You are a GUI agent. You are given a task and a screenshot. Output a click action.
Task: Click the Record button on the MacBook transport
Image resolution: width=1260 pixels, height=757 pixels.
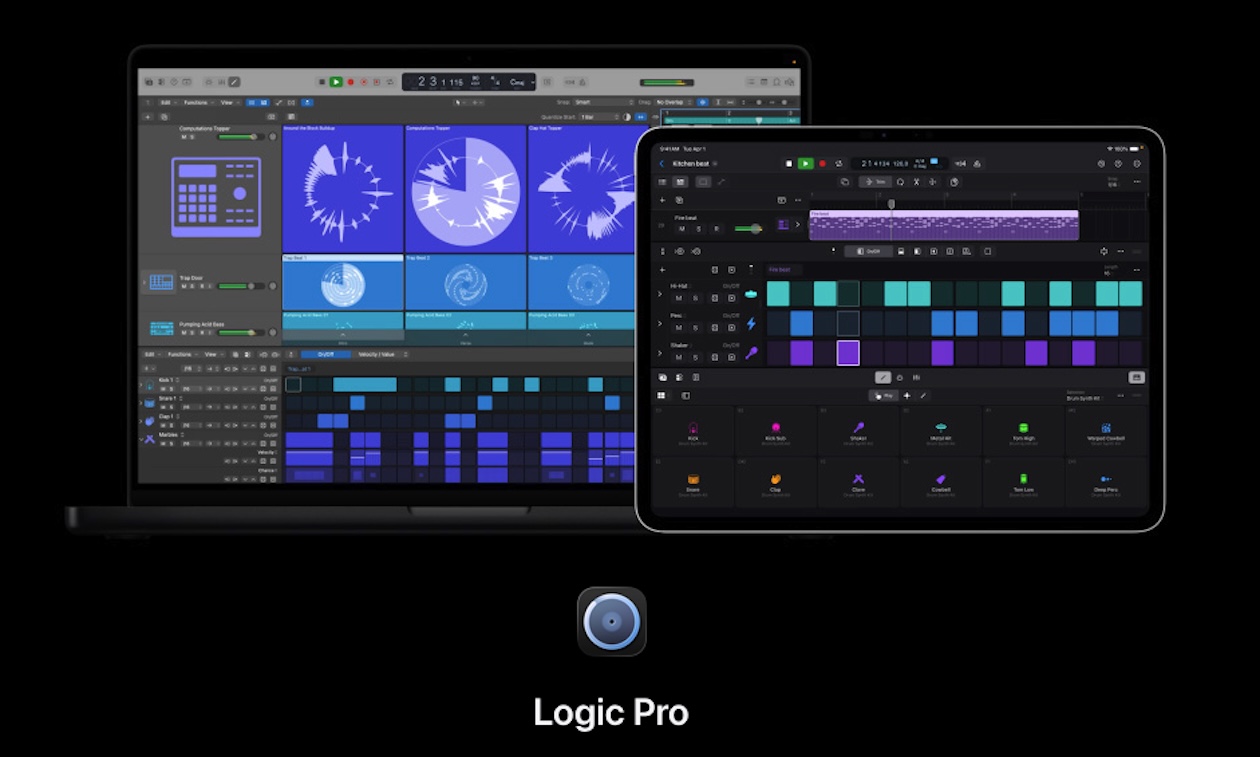tap(350, 82)
